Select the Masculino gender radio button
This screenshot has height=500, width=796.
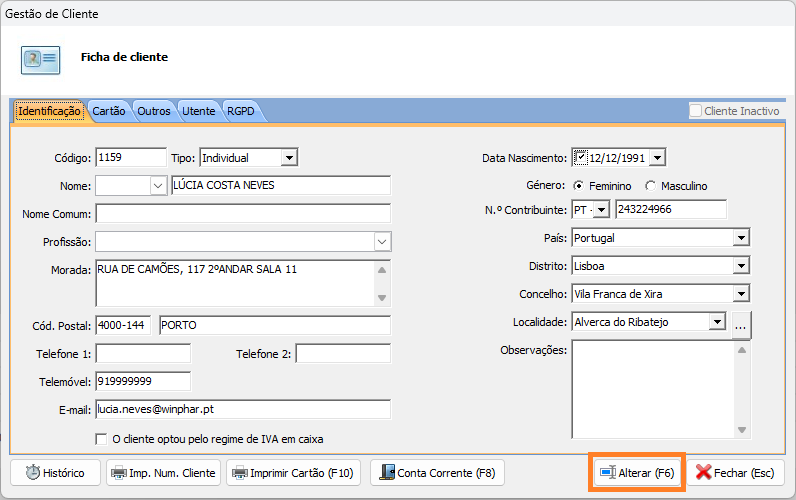[651, 186]
